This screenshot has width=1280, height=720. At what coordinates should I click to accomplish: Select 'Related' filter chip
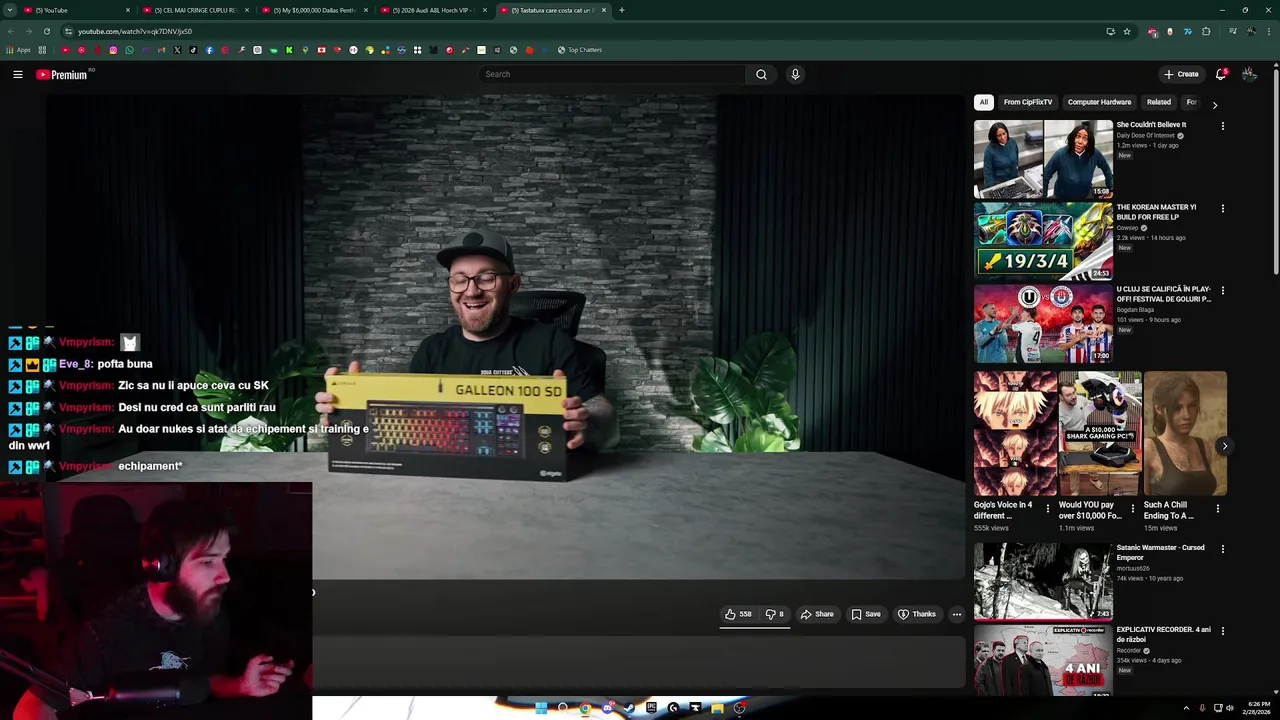point(1159,102)
